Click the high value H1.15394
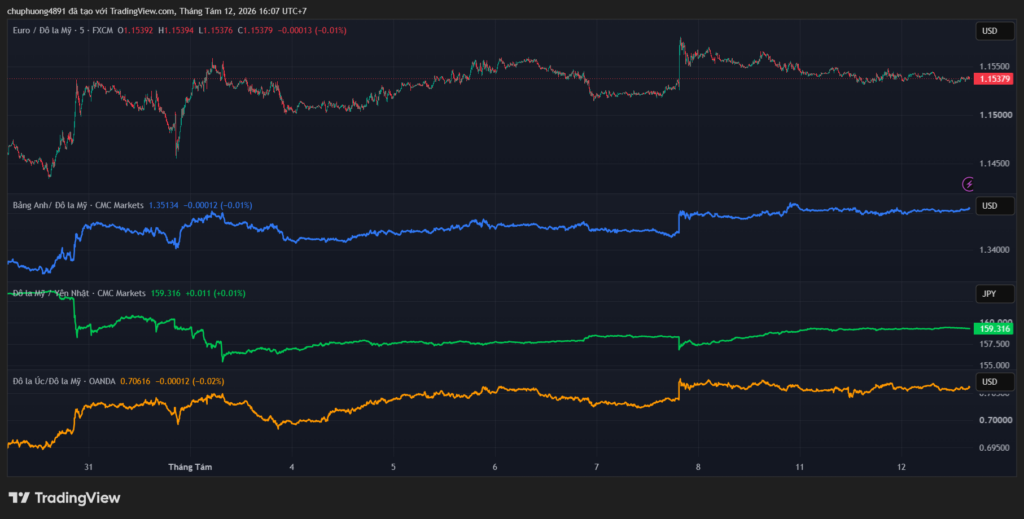Screen dimensions: 1024x519 coord(176,31)
